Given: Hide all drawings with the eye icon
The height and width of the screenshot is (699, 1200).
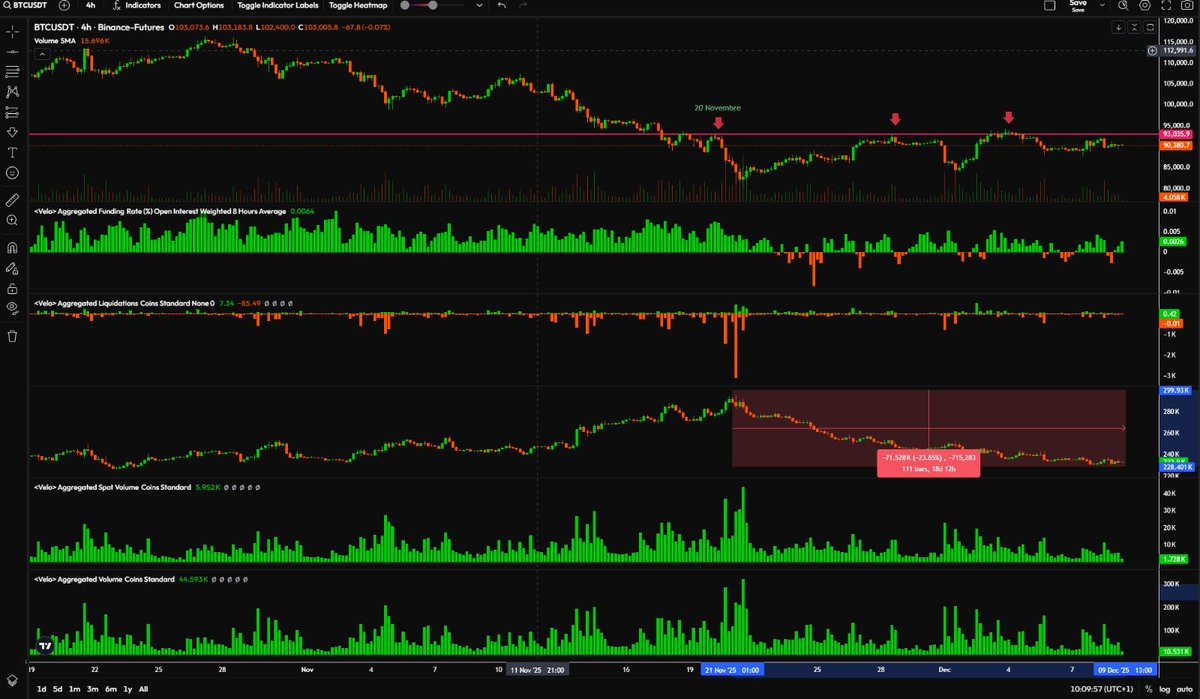Looking at the screenshot, I should pos(12,308).
